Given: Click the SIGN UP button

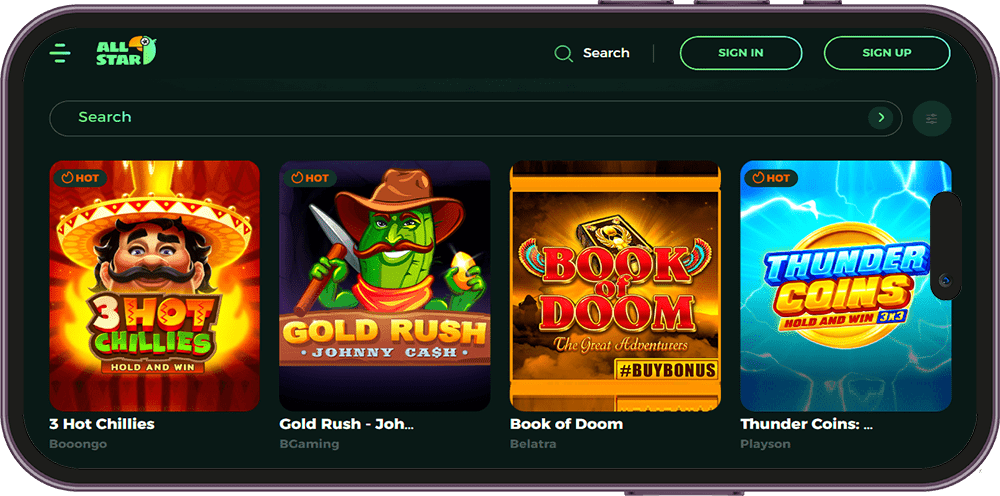Looking at the screenshot, I should pos(886,53).
